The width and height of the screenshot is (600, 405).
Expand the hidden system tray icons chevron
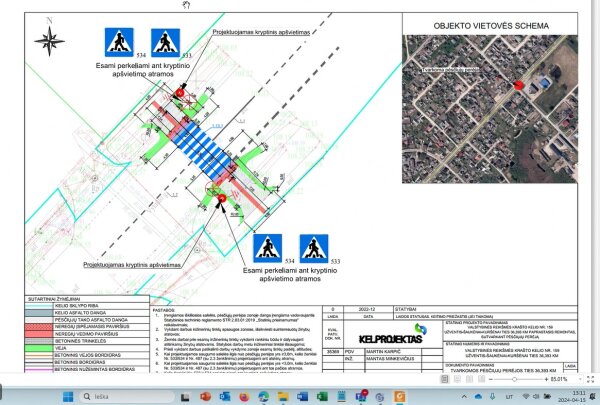[x=464, y=397]
